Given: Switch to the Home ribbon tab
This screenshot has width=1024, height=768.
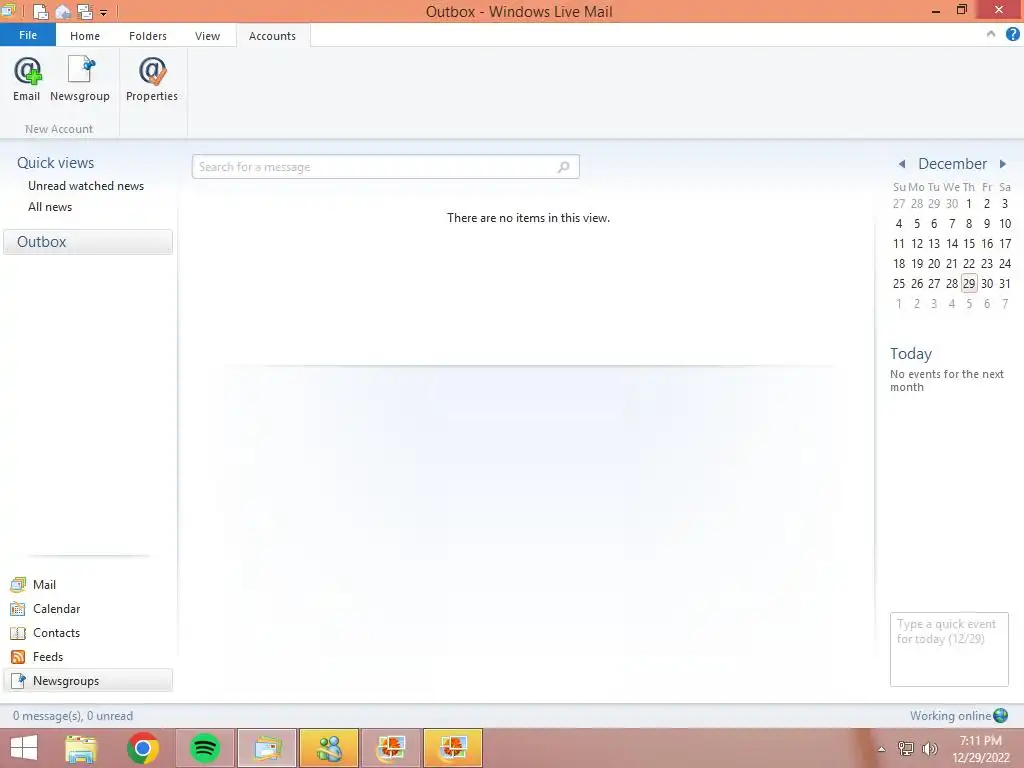Looking at the screenshot, I should [85, 36].
